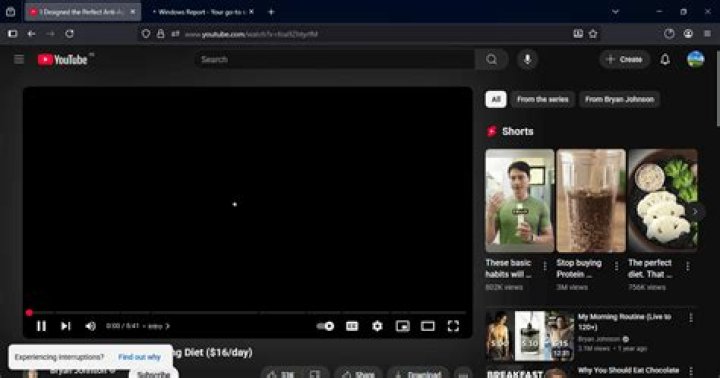
Task: Enable miniplayer mode
Action: (403, 326)
